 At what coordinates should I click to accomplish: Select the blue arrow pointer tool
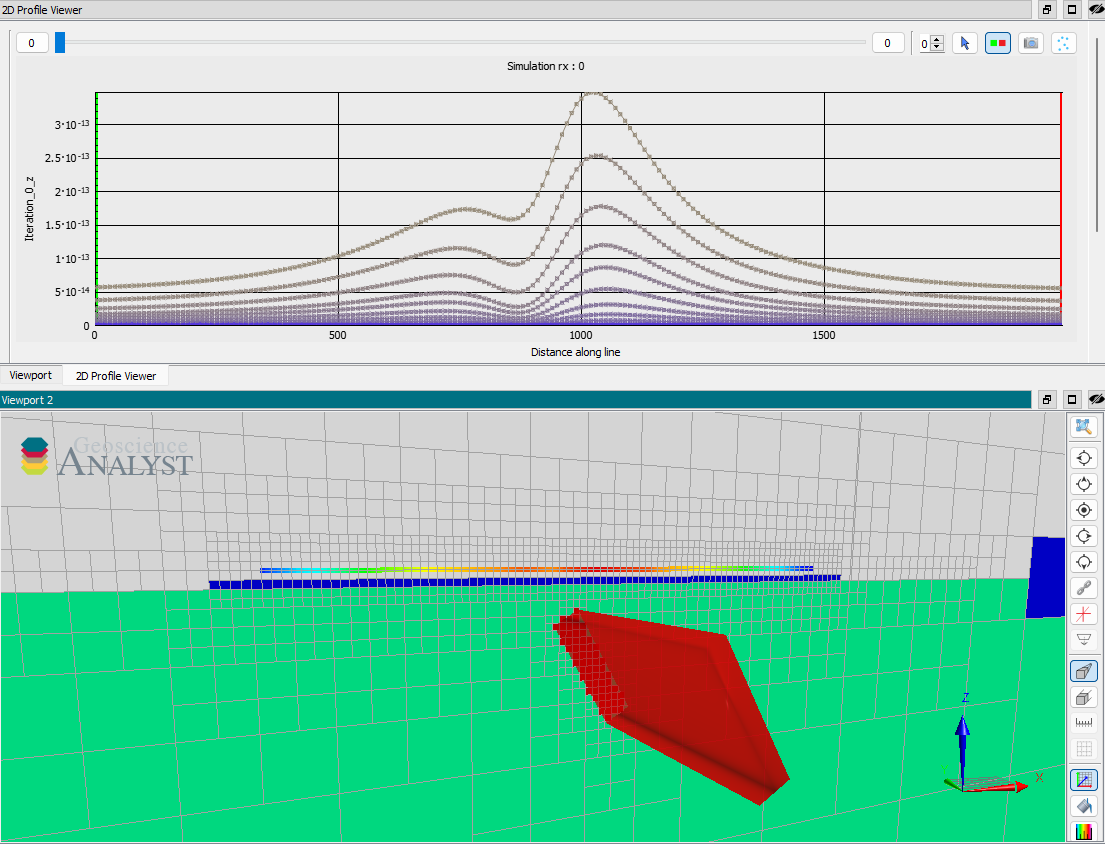tap(964, 43)
